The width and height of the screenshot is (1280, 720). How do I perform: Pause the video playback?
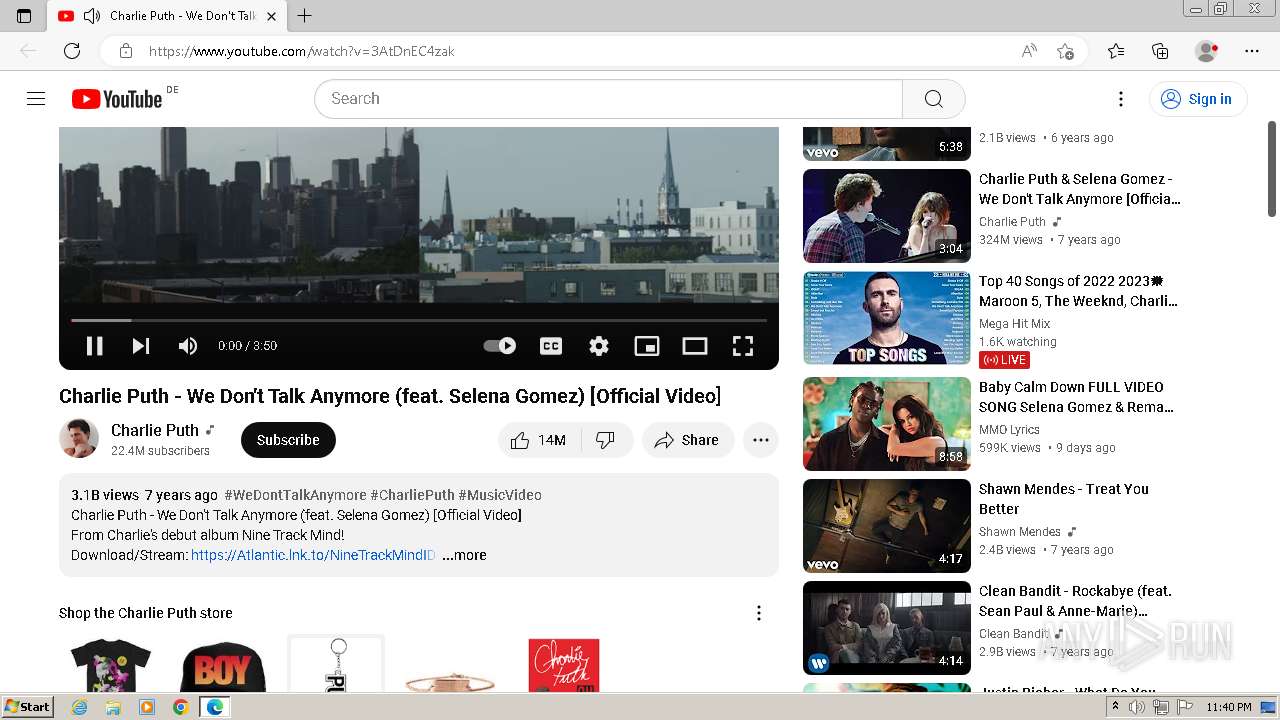[x=95, y=346]
